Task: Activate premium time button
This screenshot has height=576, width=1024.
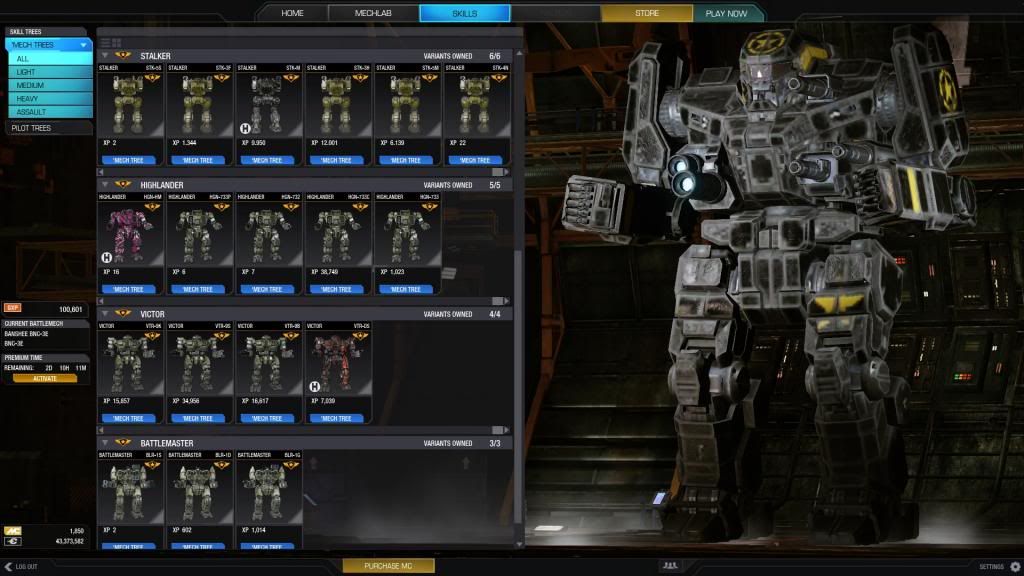Action: pyautogui.click(x=44, y=378)
